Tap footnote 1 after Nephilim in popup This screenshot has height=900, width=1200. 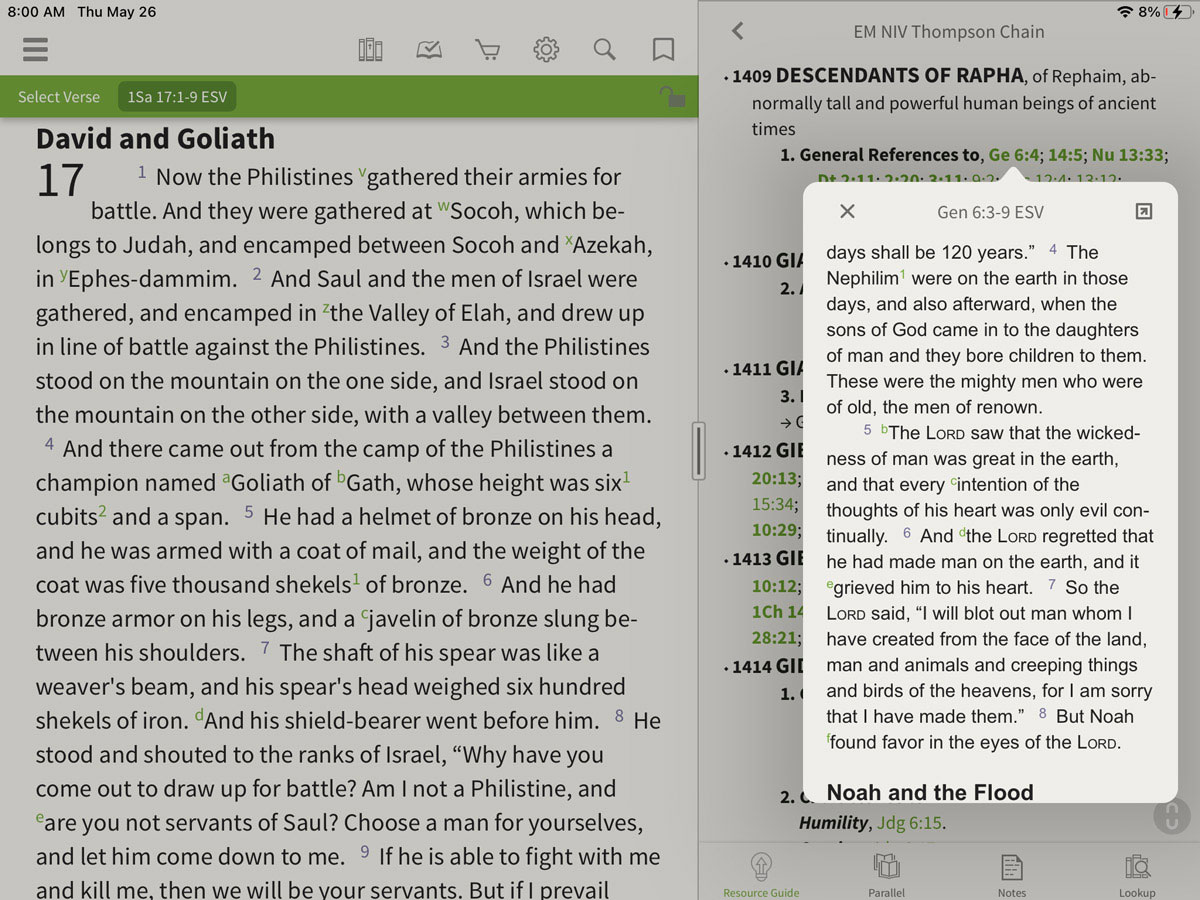[902, 274]
